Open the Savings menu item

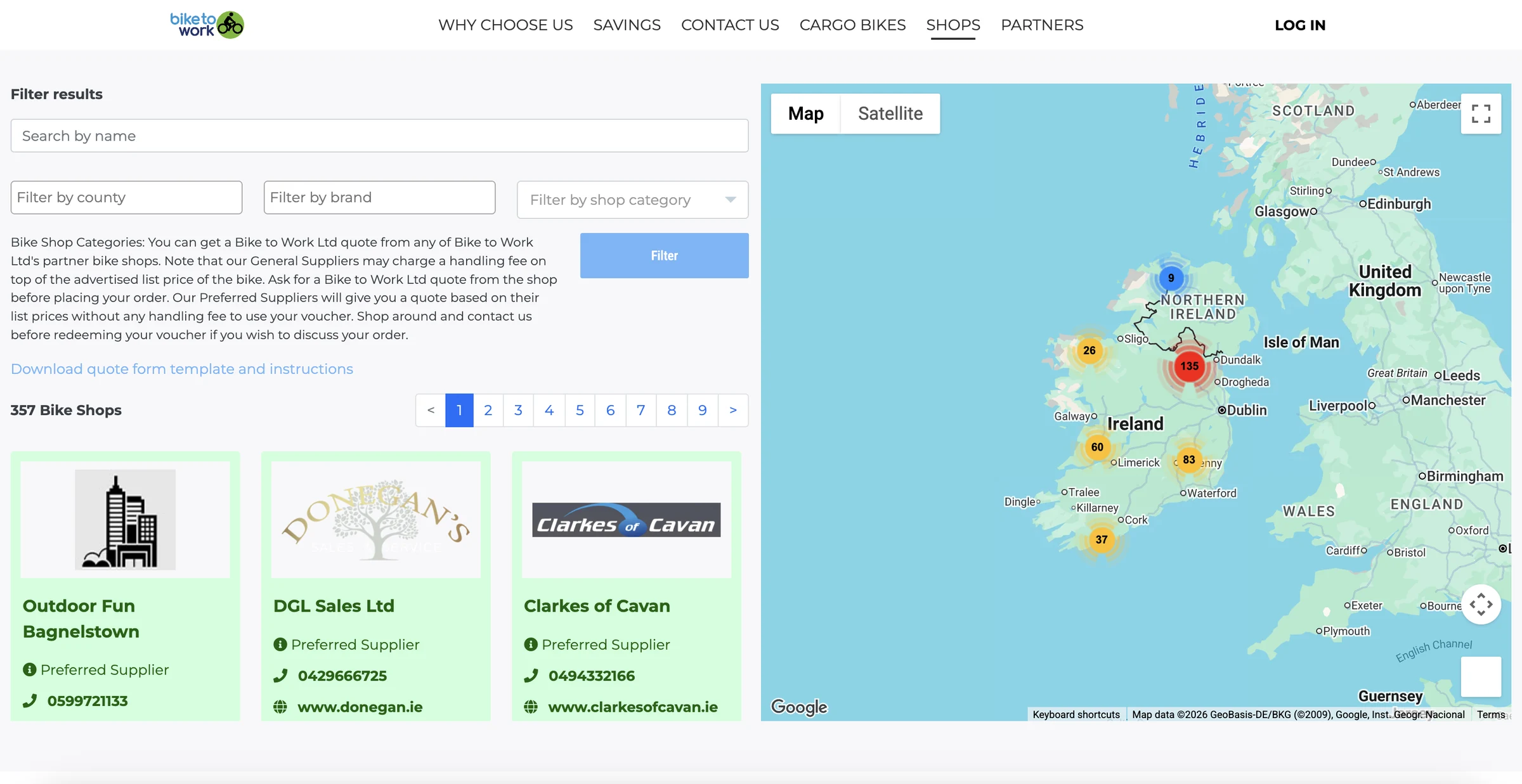[627, 25]
